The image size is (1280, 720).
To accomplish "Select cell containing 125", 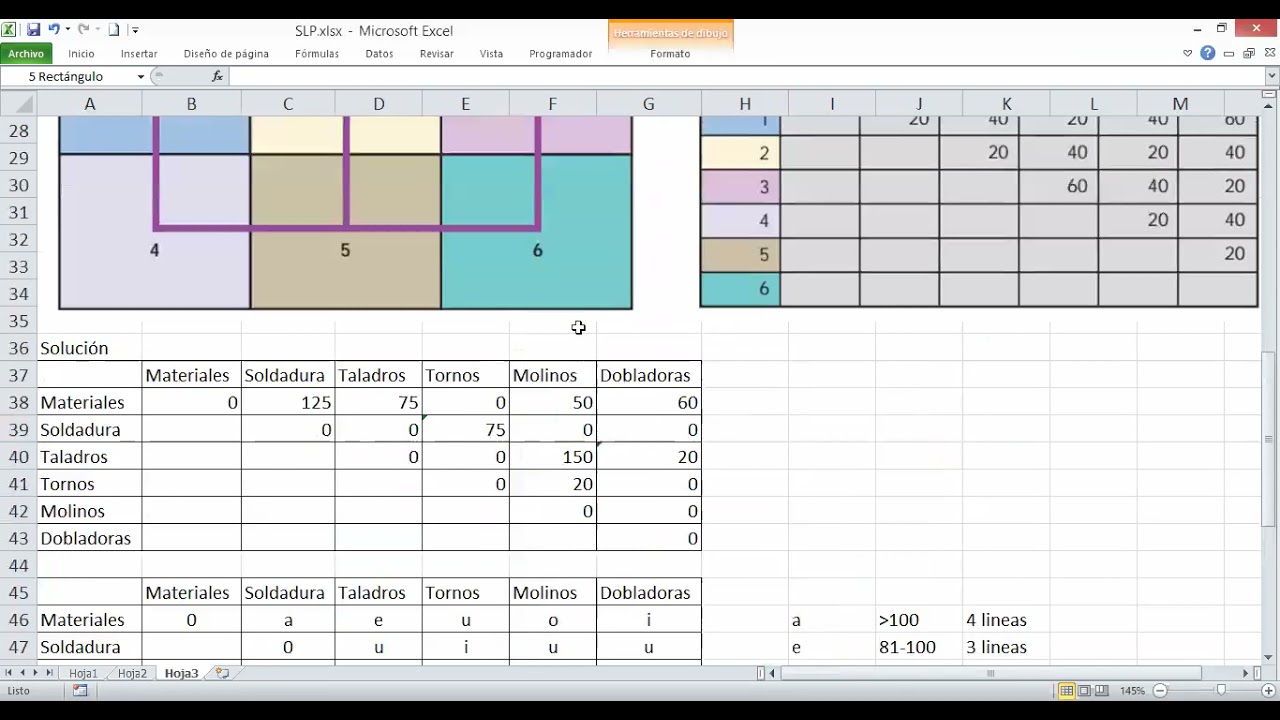I will (x=288, y=403).
